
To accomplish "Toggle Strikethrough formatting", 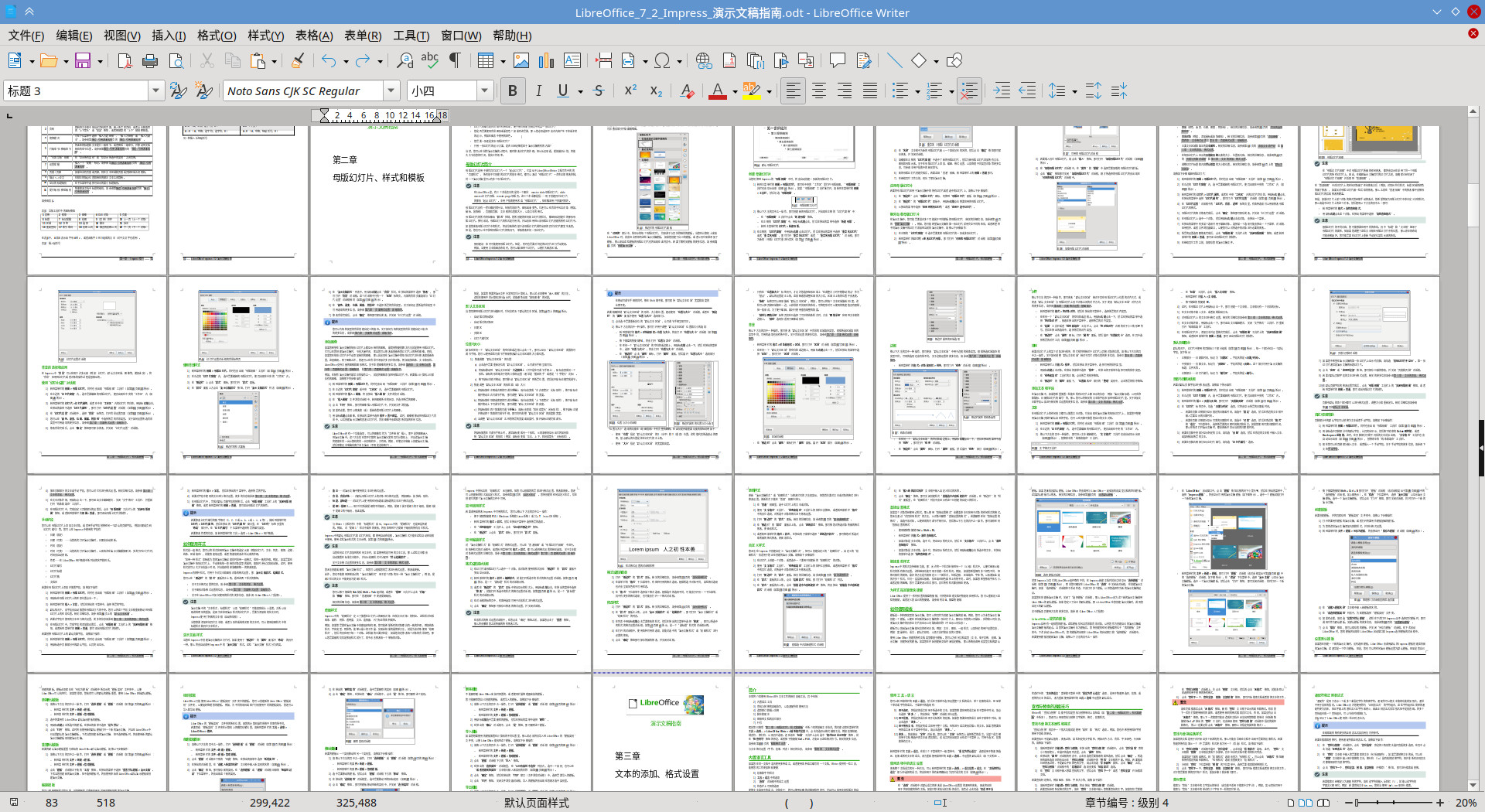I will pyautogui.click(x=599, y=90).
